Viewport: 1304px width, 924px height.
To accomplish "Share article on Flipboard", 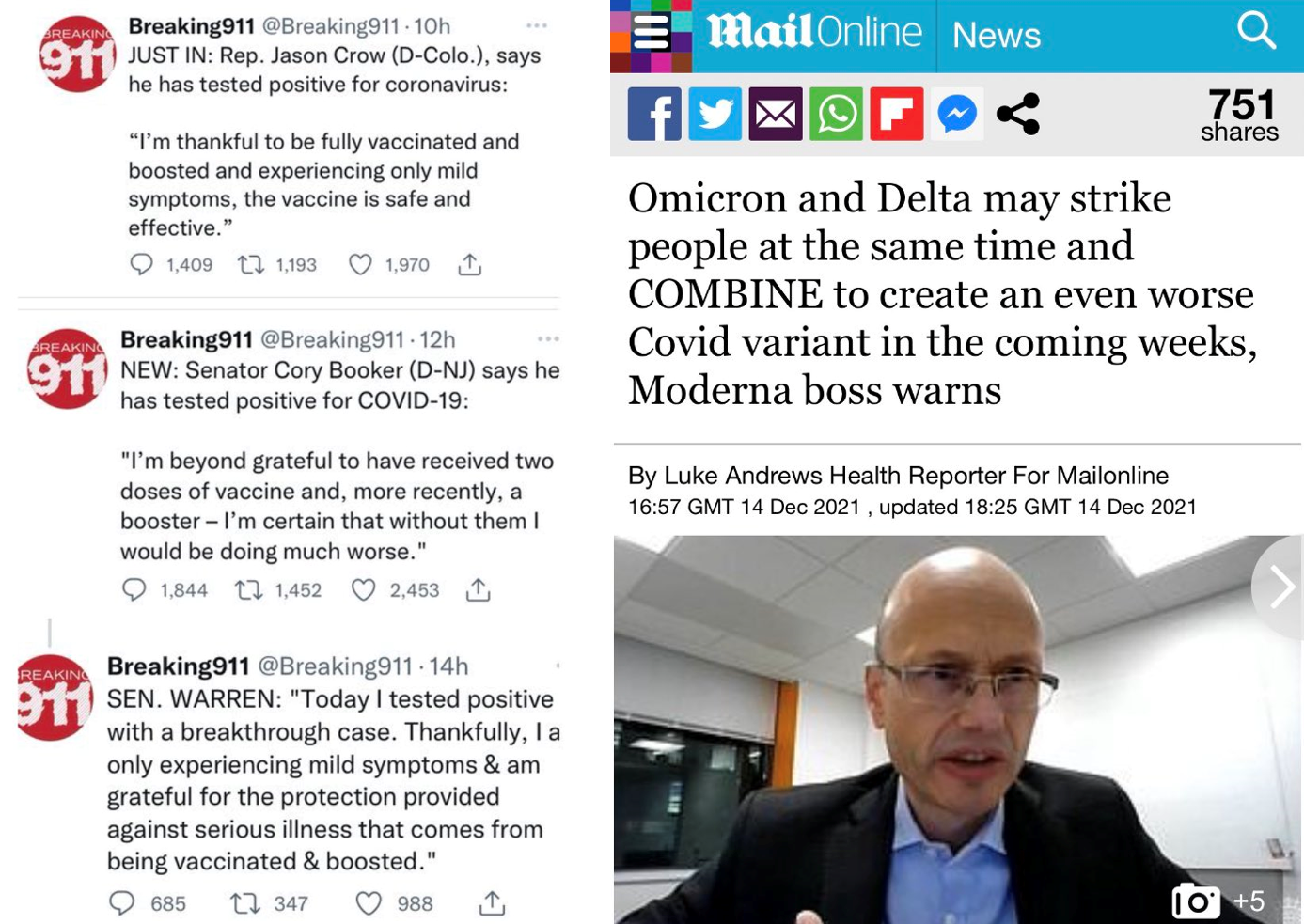I will 897,114.
